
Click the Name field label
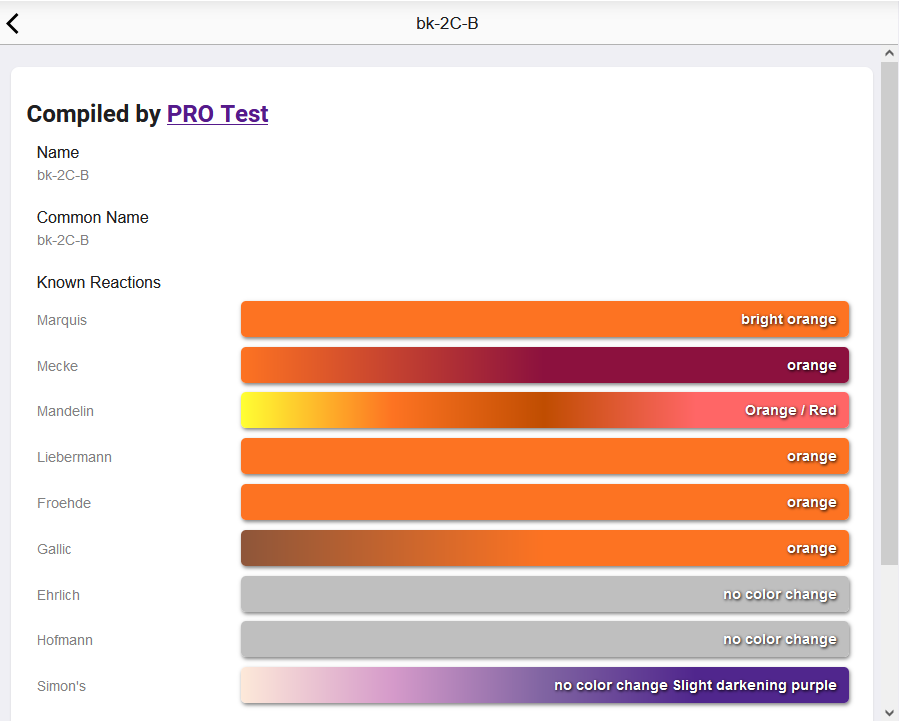(x=58, y=152)
